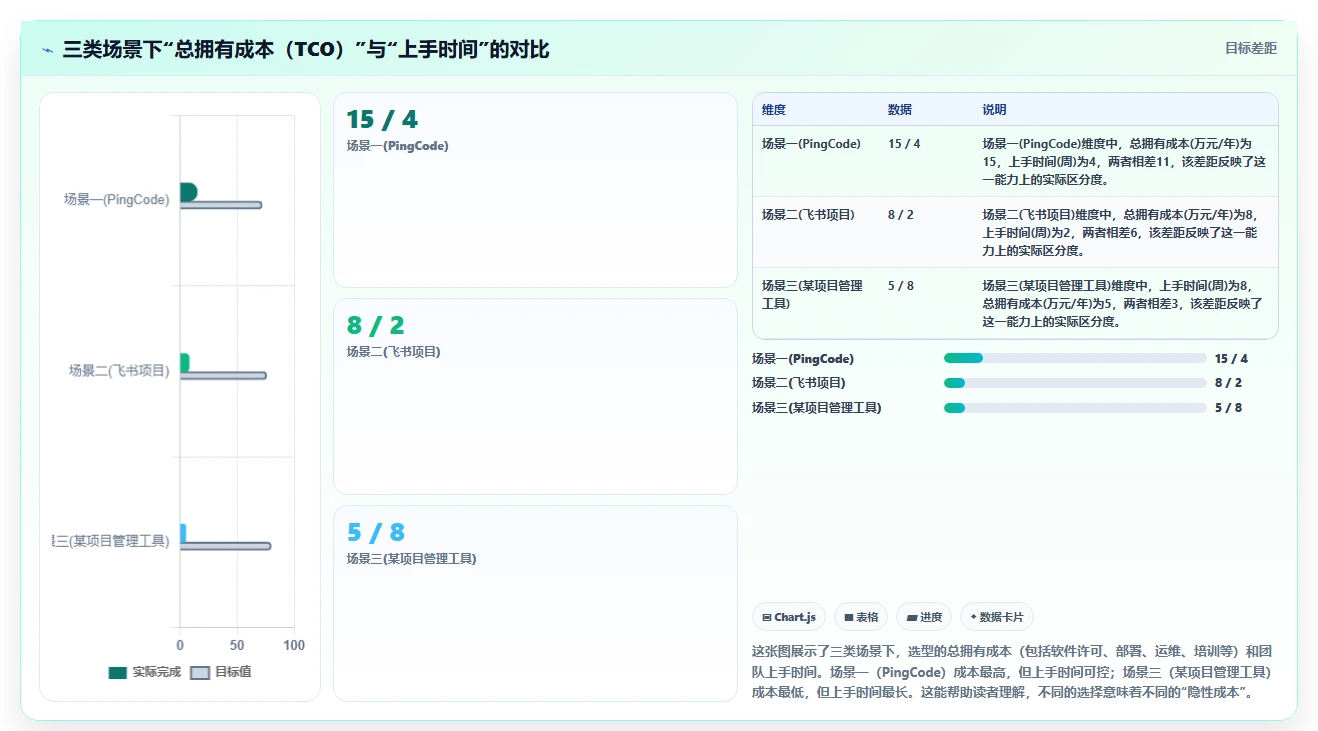Click the 场景一(PingCode) chart axis label
Screen dimensions: 1318x731
[x=117, y=200]
